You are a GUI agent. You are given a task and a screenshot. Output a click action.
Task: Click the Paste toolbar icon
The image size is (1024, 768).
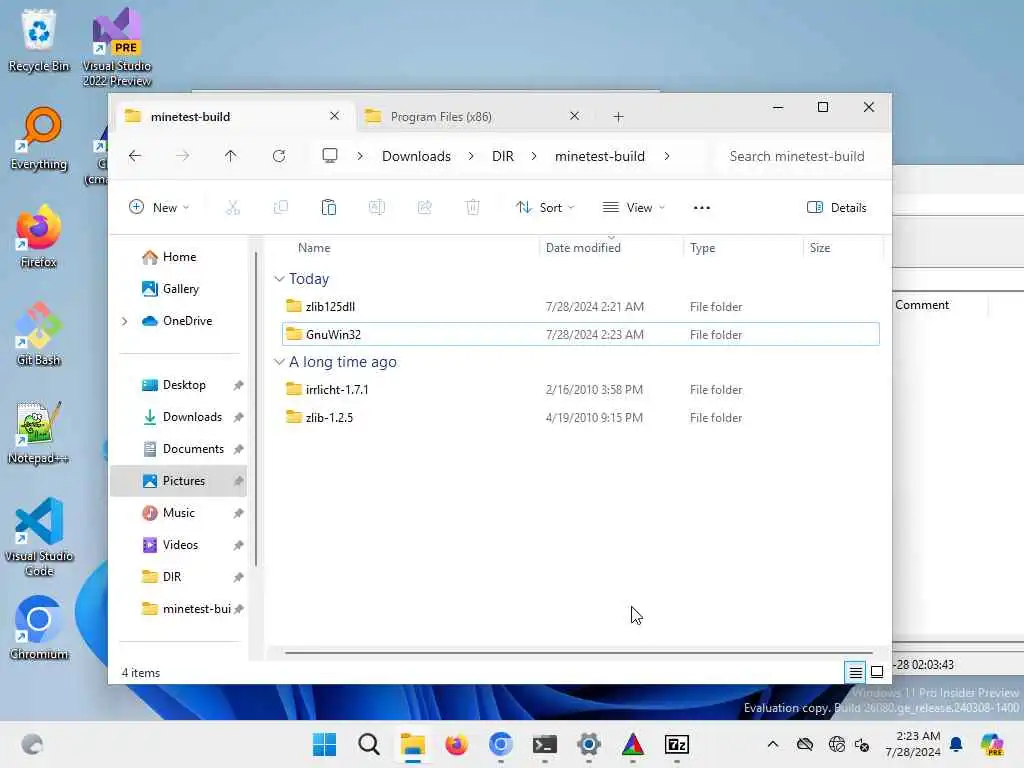[328, 208]
